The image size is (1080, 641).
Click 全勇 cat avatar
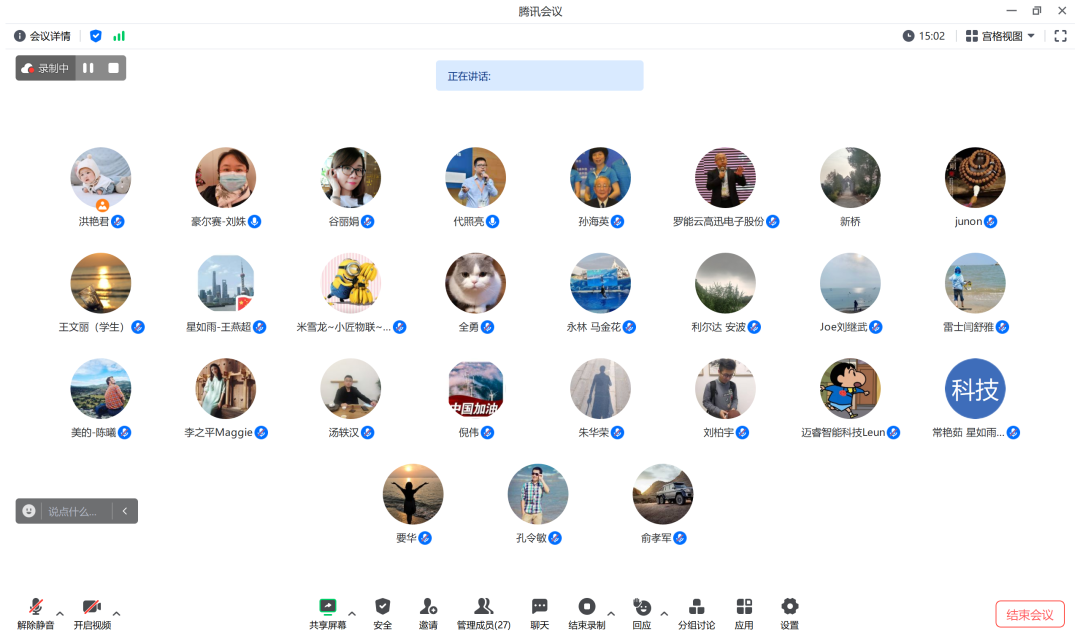pyautogui.click(x=475, y=283)
